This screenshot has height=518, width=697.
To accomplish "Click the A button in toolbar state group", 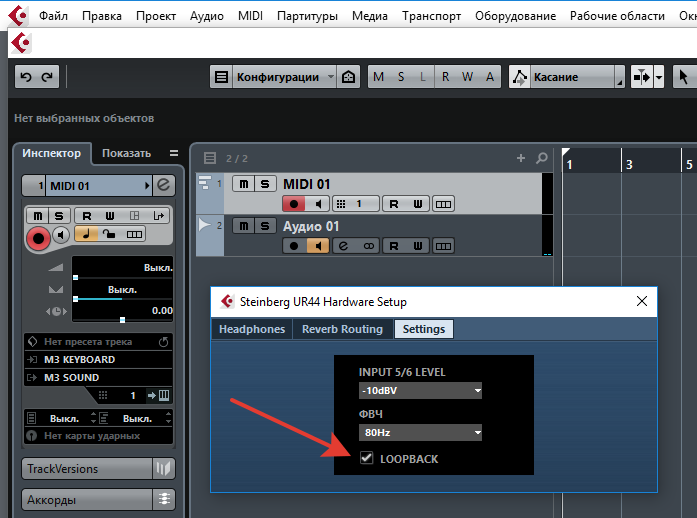I will (x=490, y=77).
